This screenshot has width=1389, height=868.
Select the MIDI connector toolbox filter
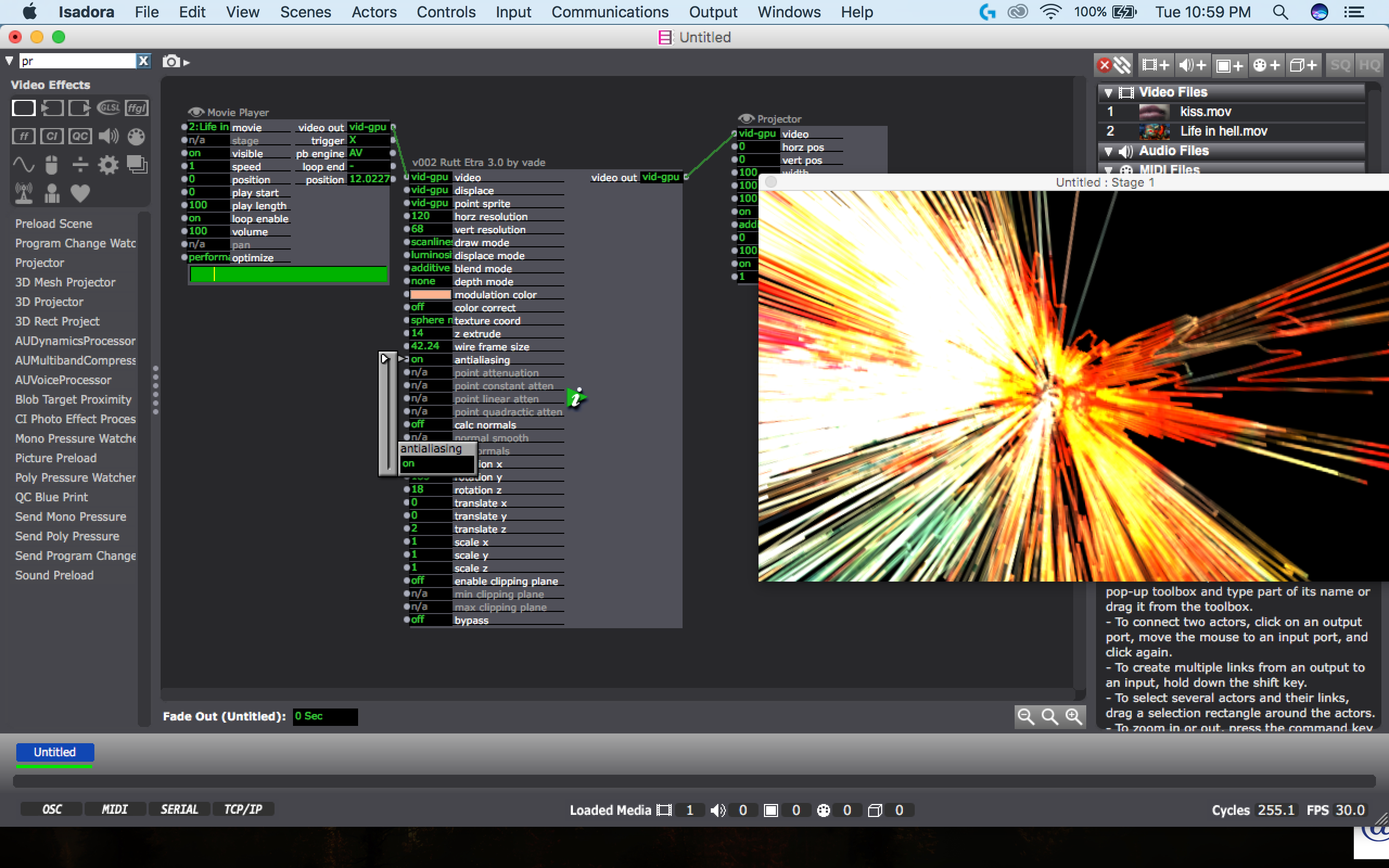(x=137, y=136)
